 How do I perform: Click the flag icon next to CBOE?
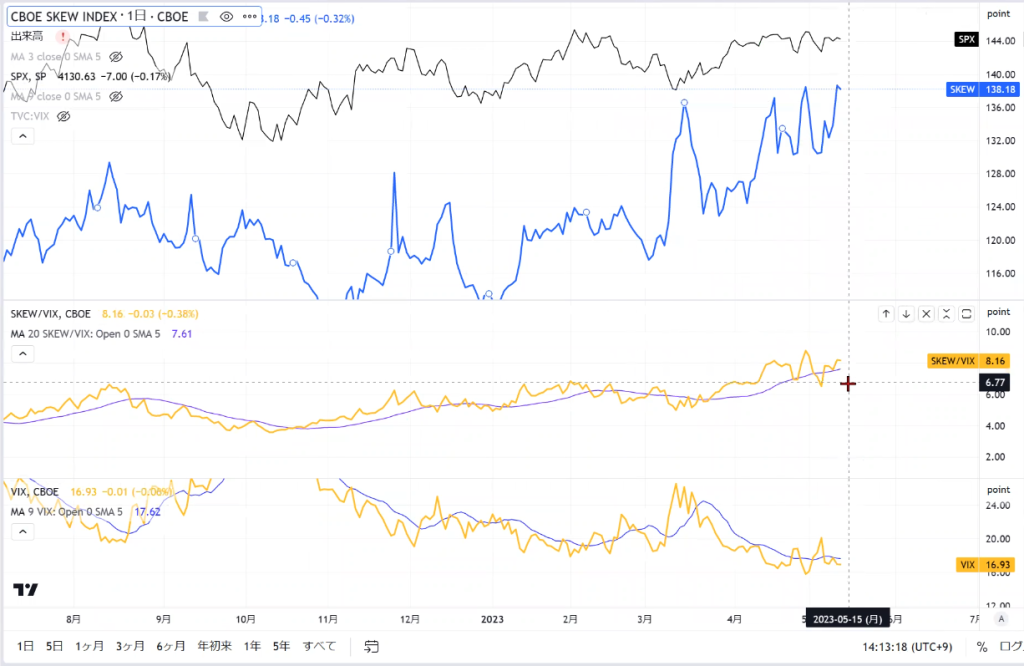coord(203,17)
